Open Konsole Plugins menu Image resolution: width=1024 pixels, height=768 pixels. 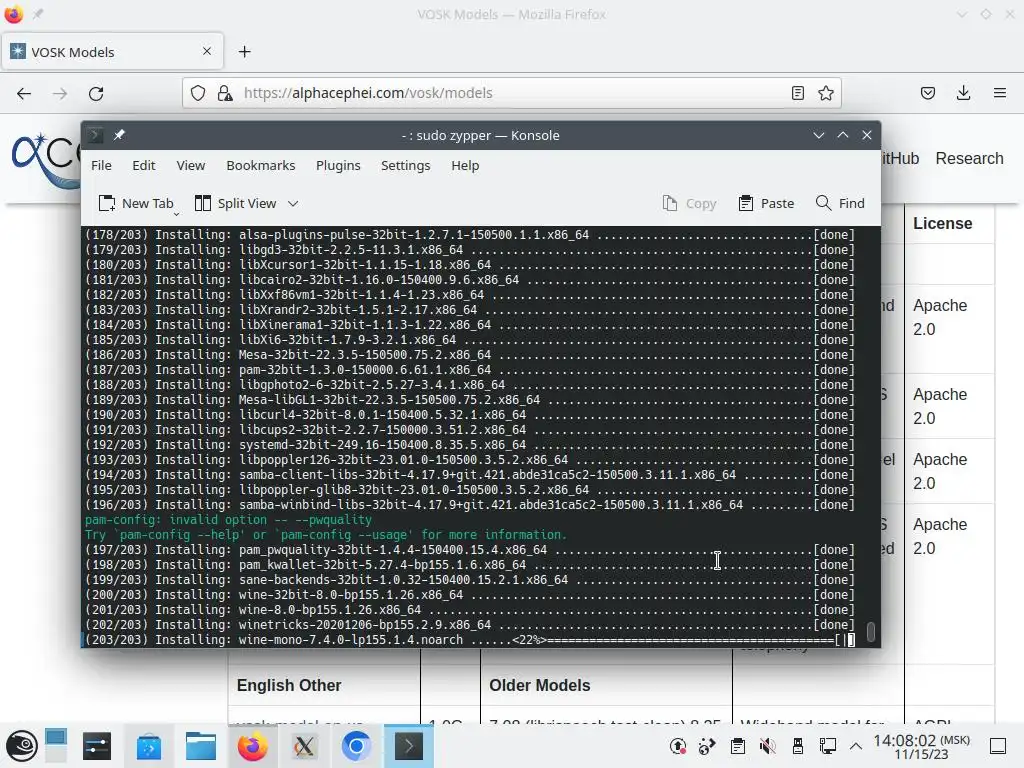[x=338, y=165]
